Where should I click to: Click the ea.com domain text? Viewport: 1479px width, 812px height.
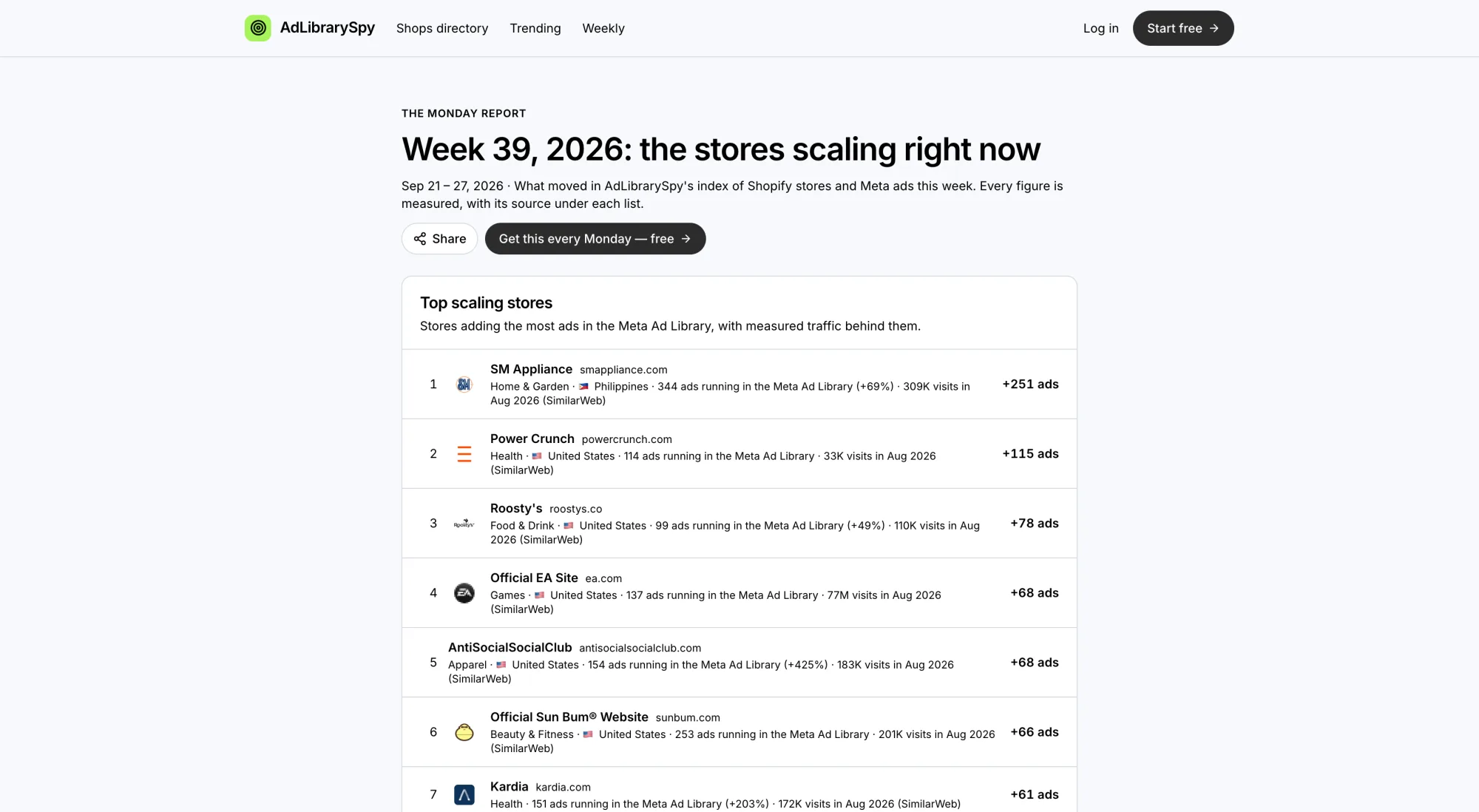pos(603,578)
